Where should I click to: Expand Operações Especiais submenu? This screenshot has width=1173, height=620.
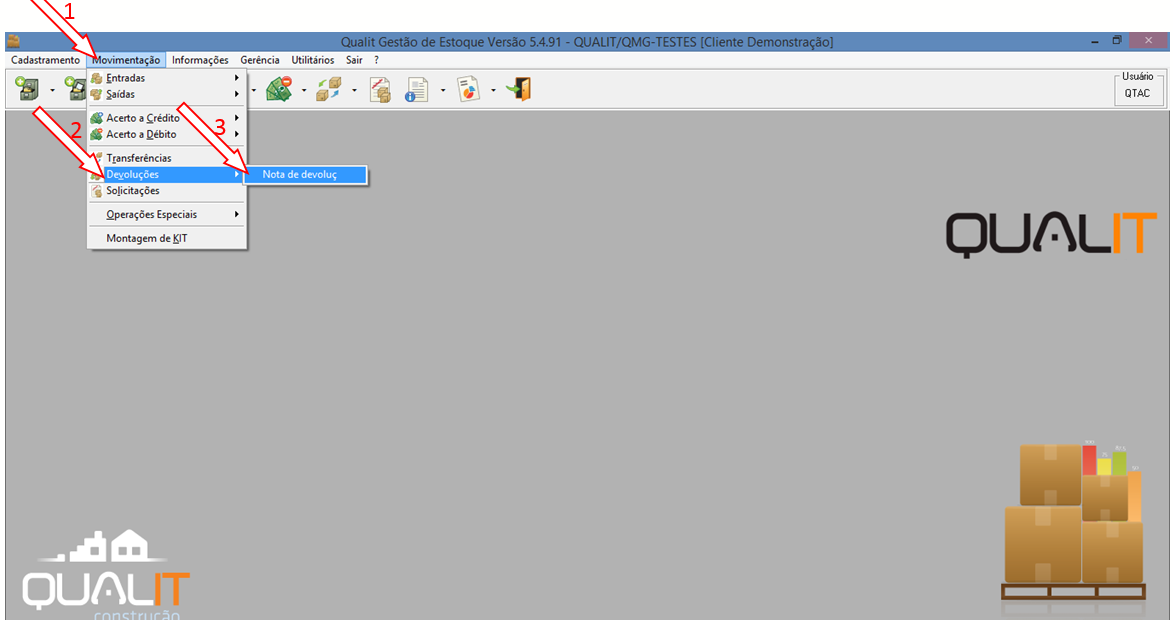point(167,215)
